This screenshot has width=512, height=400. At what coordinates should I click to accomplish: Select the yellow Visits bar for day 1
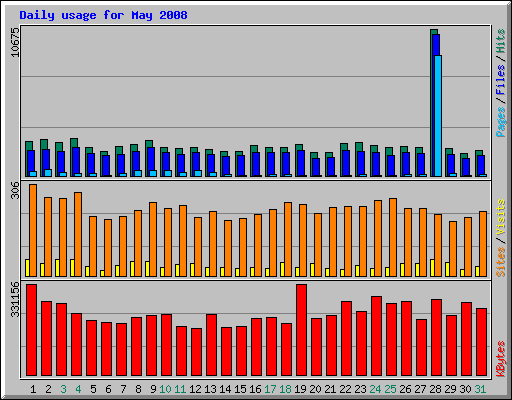27,268
